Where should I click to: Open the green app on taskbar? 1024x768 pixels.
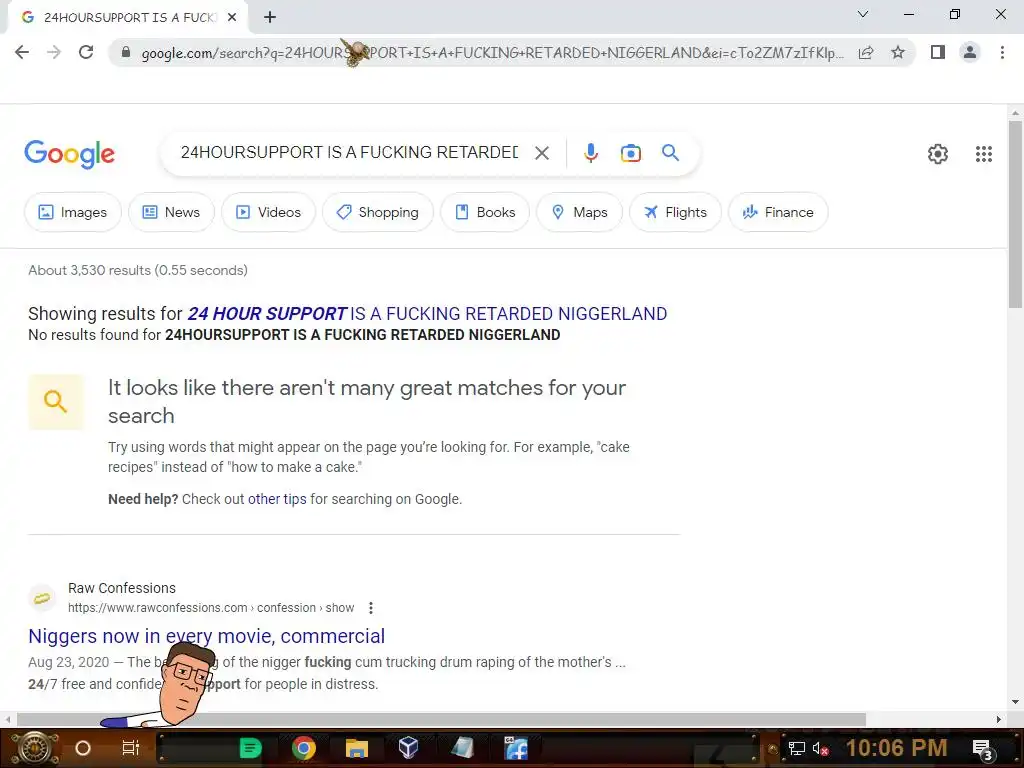point(250,748)
